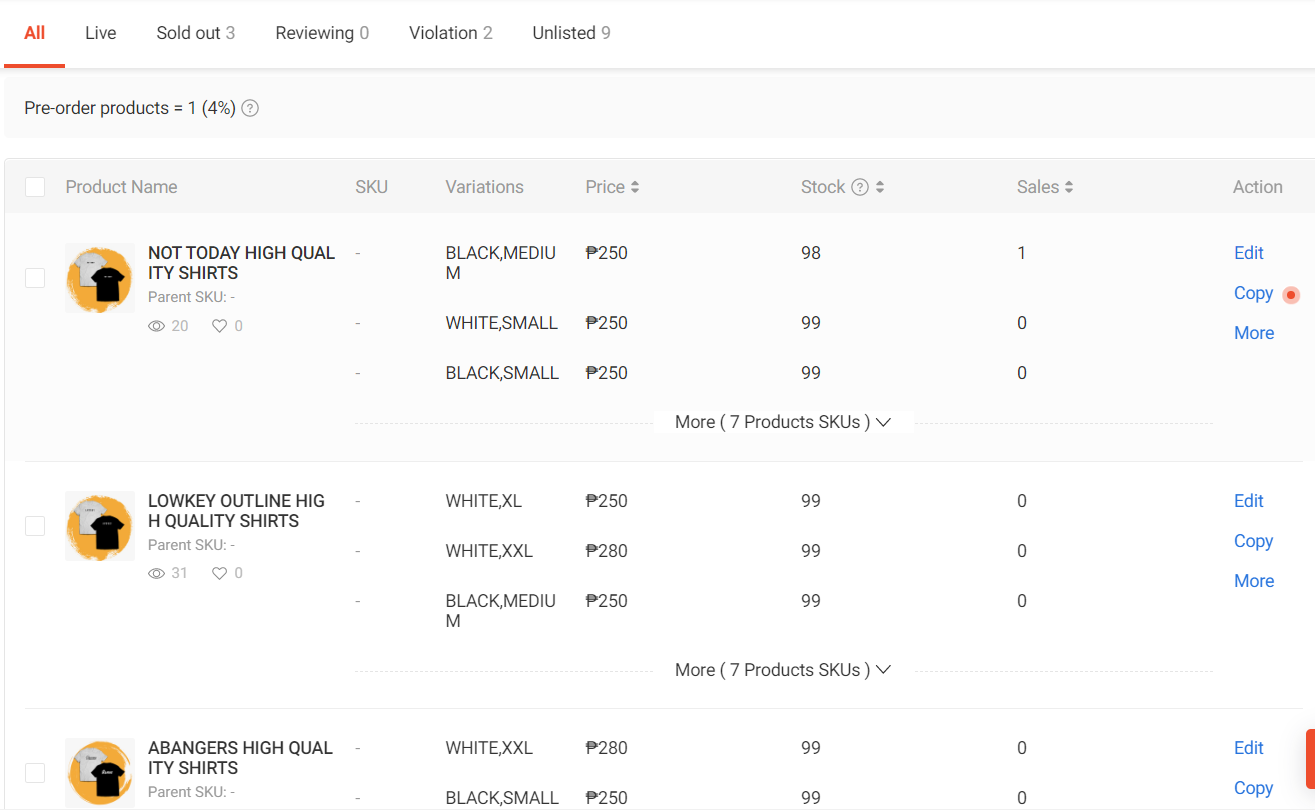
Task: Toggle the select-all checkbox in table header
Action: click(35, 187)
